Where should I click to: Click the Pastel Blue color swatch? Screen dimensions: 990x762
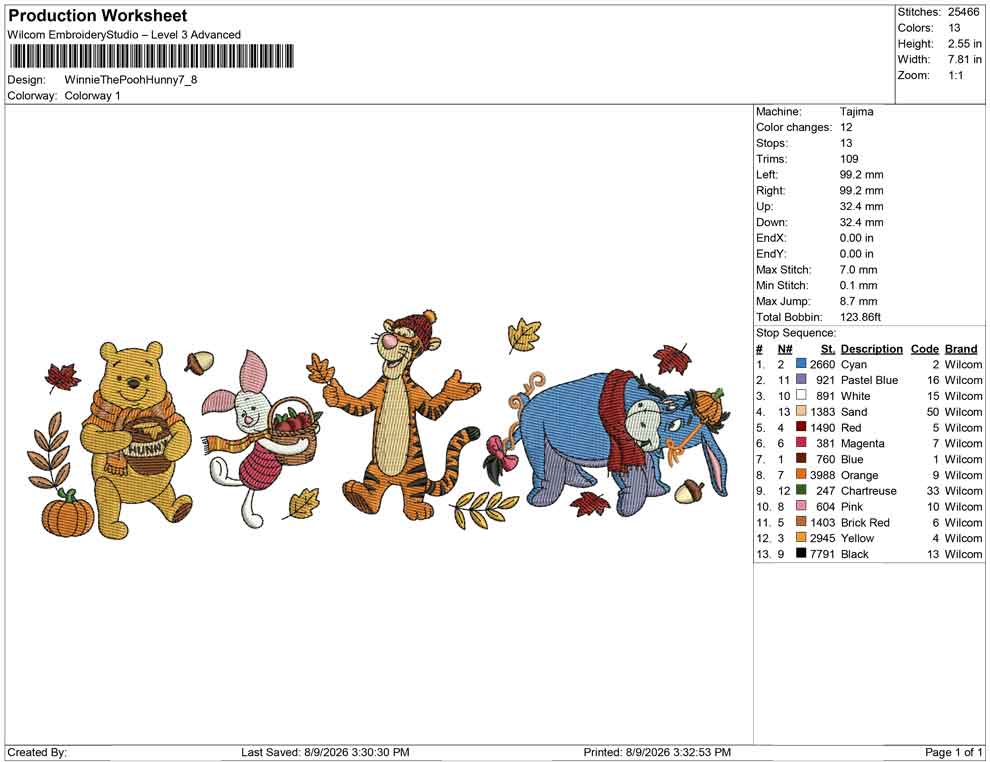point(801,379)
